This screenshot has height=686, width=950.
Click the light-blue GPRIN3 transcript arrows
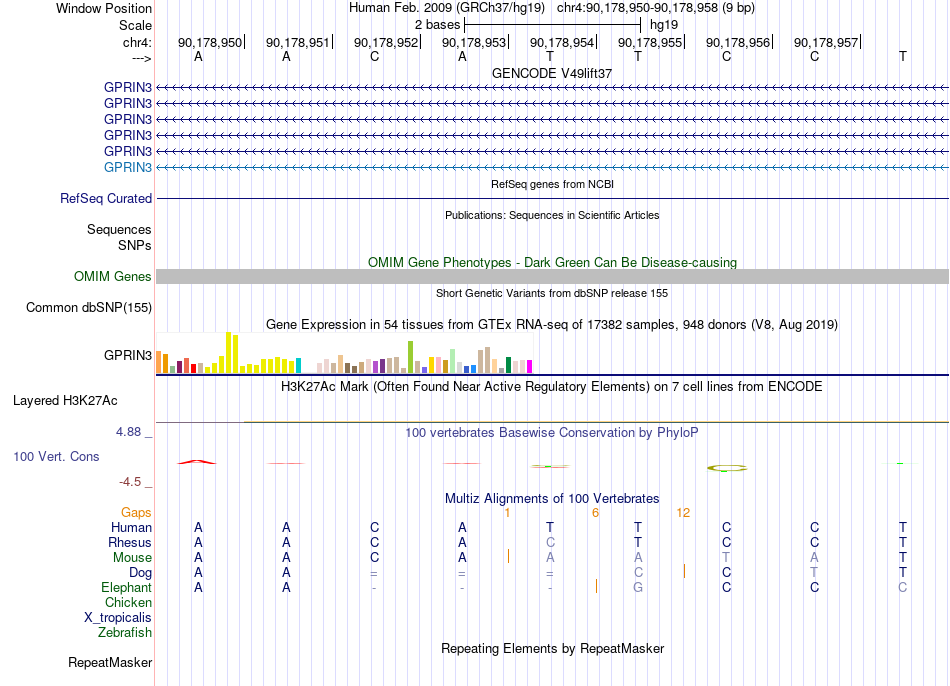(552, 167)
